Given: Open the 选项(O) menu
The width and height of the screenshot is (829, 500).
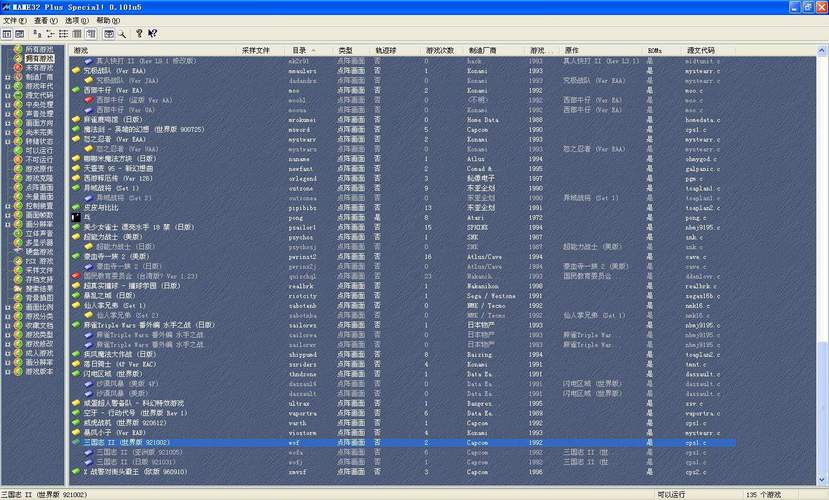Looking at the screenshot, I should click(77, 20).
